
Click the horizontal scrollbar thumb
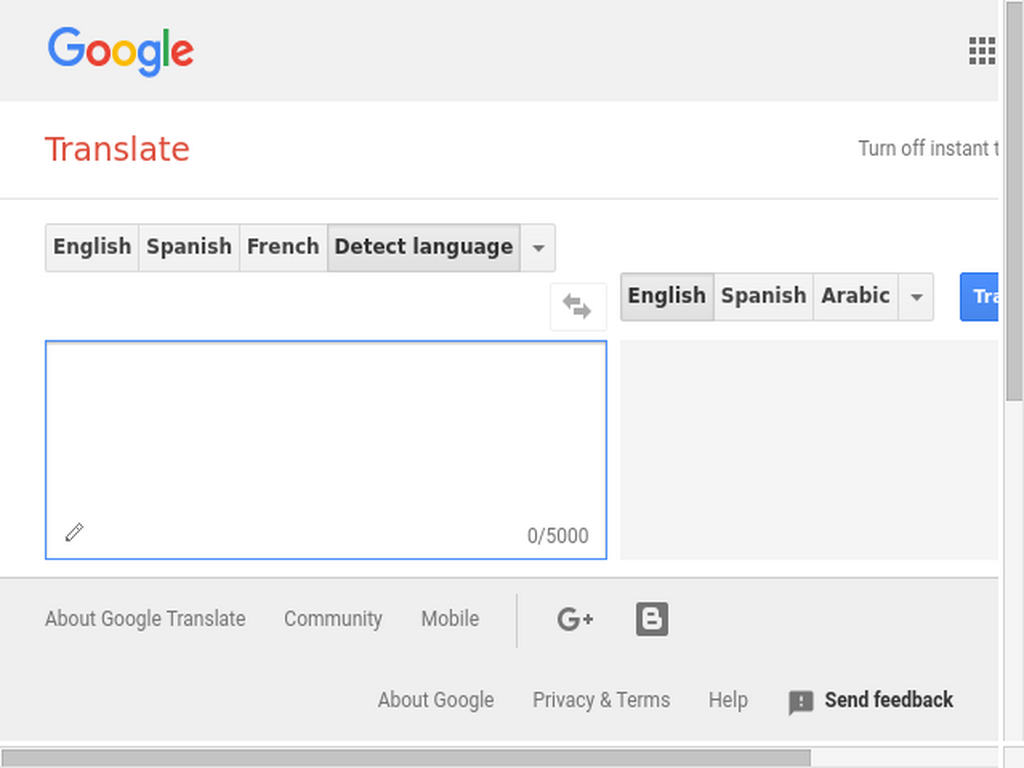click(x=406, y=758)
